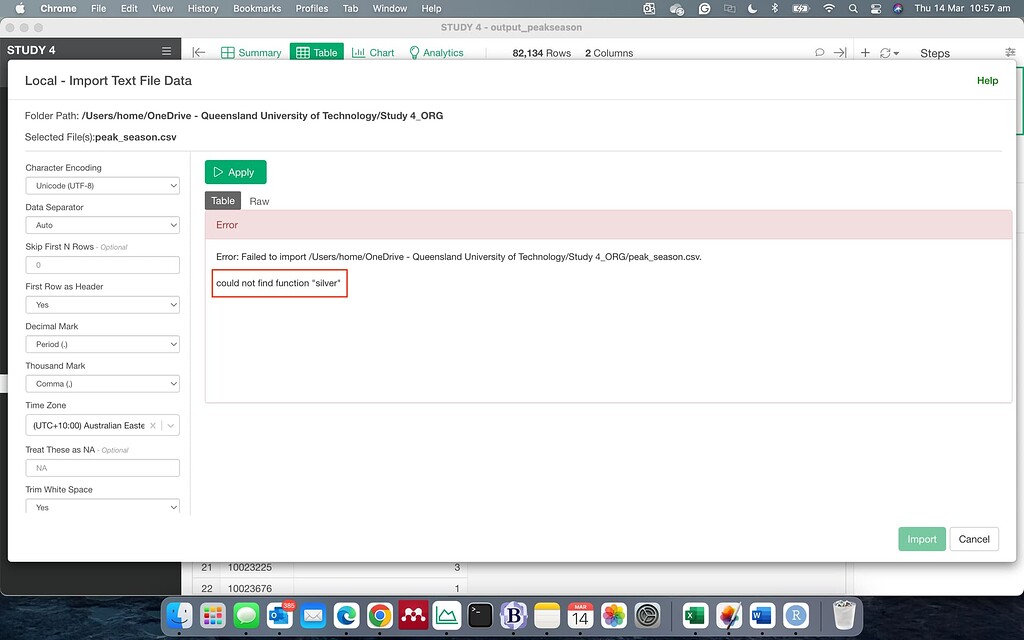Open the Bookmarks menu

click(x=256, y=8)
